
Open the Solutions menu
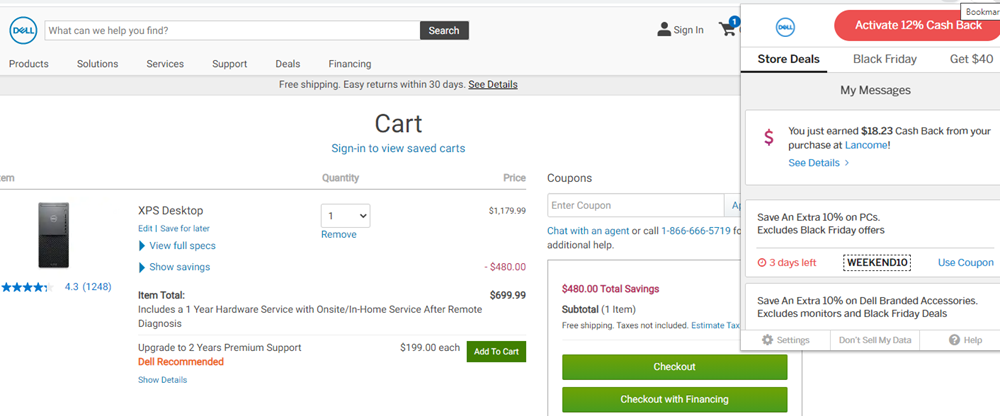(x=98, y=64)
